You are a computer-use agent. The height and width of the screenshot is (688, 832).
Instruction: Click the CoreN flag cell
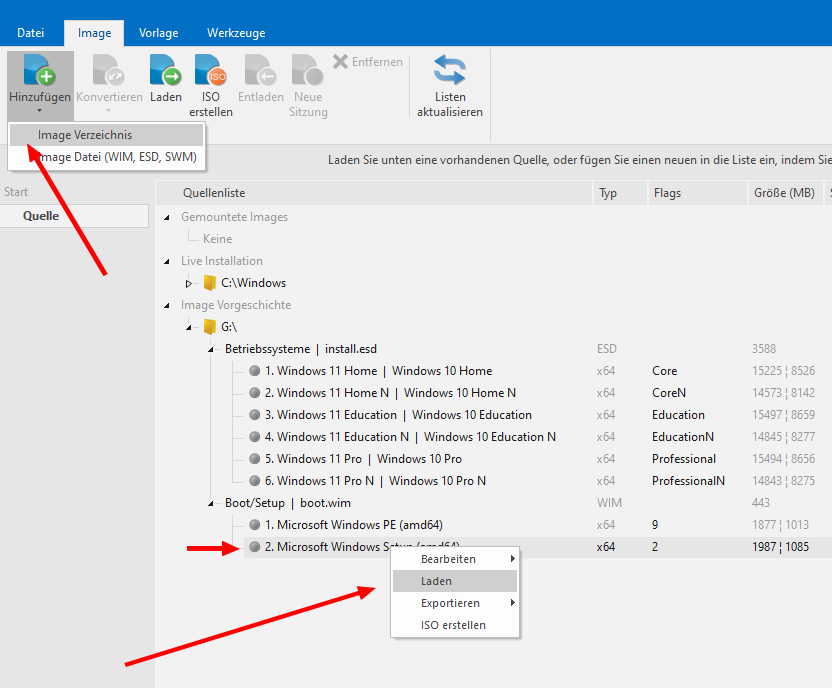tap(669, 393)
